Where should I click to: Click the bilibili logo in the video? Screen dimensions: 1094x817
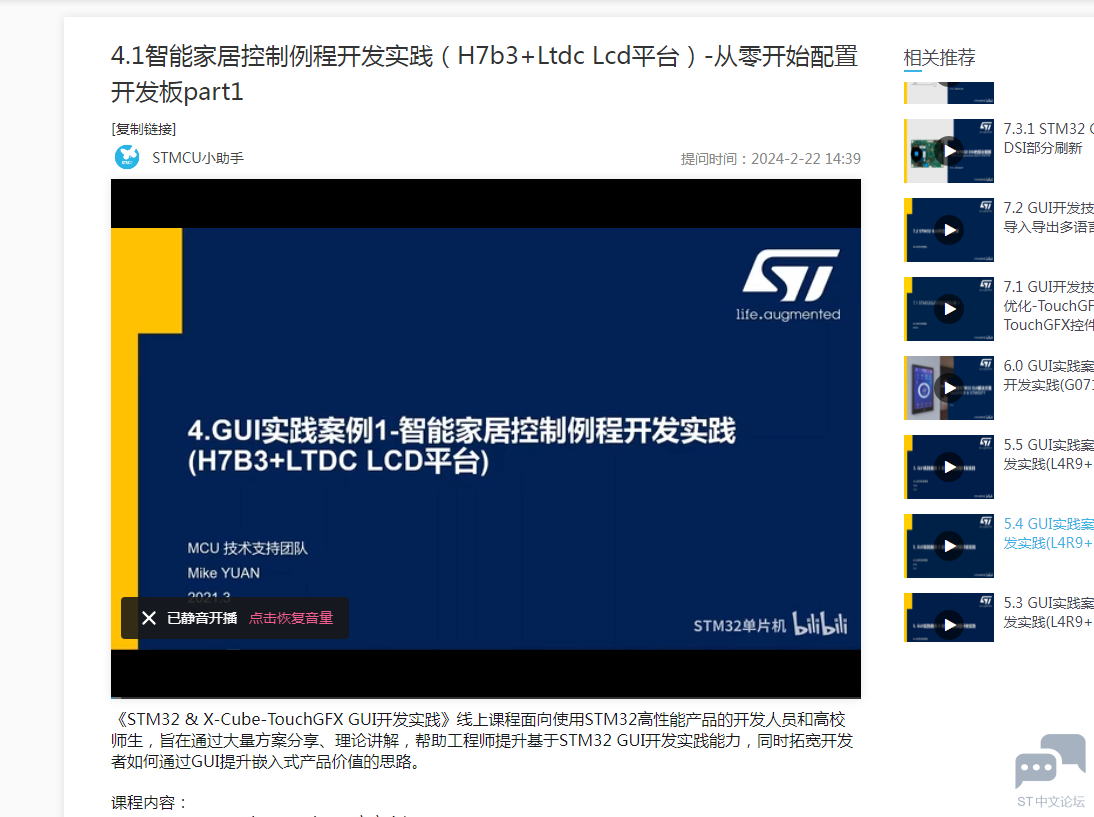820,623
